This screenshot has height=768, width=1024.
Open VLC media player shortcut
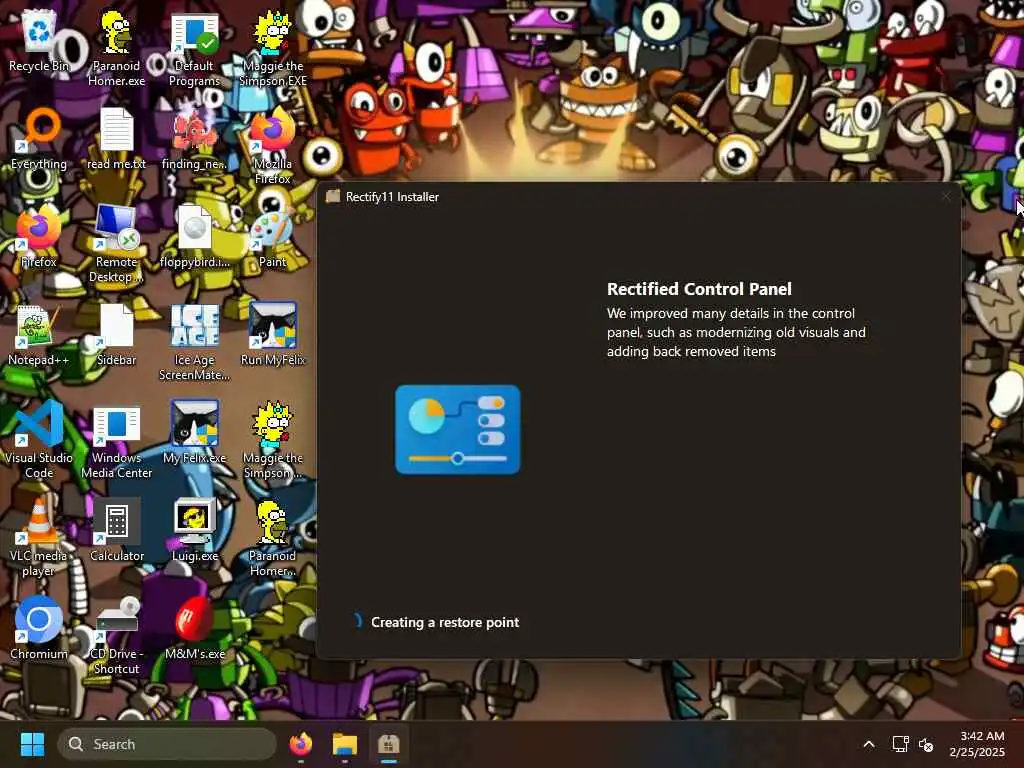click(x=39, y=538)
